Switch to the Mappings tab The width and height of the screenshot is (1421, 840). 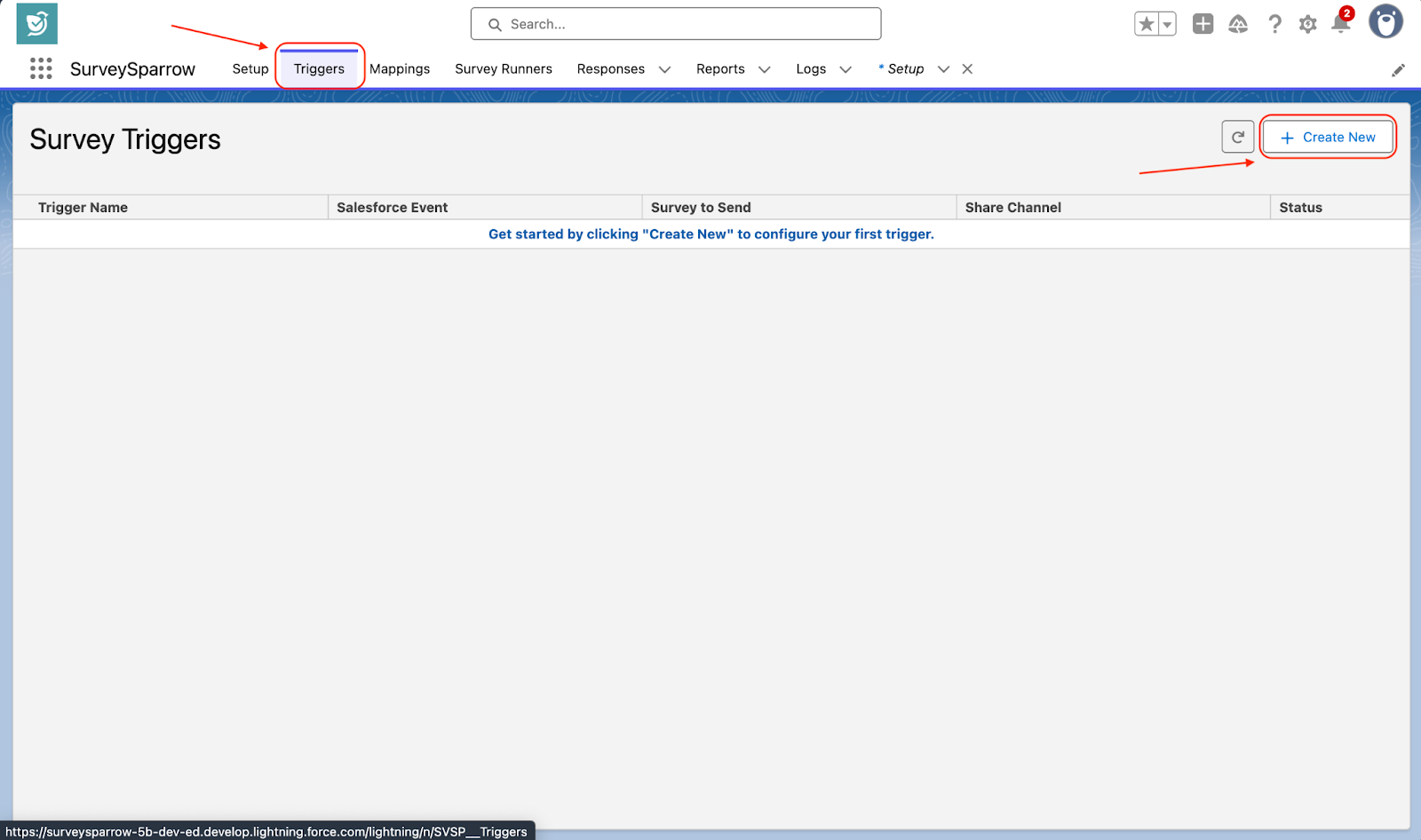[x=400, y=69]
